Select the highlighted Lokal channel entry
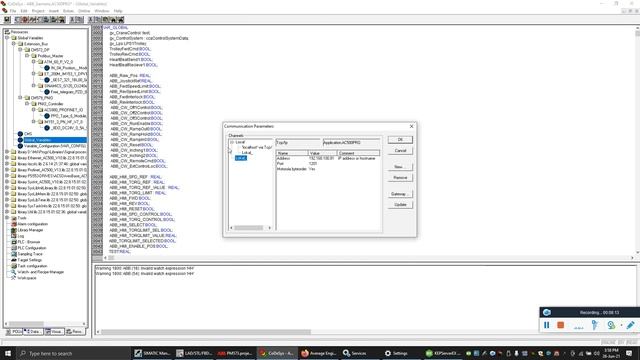640x360 pixels. [x=241, y=158]
